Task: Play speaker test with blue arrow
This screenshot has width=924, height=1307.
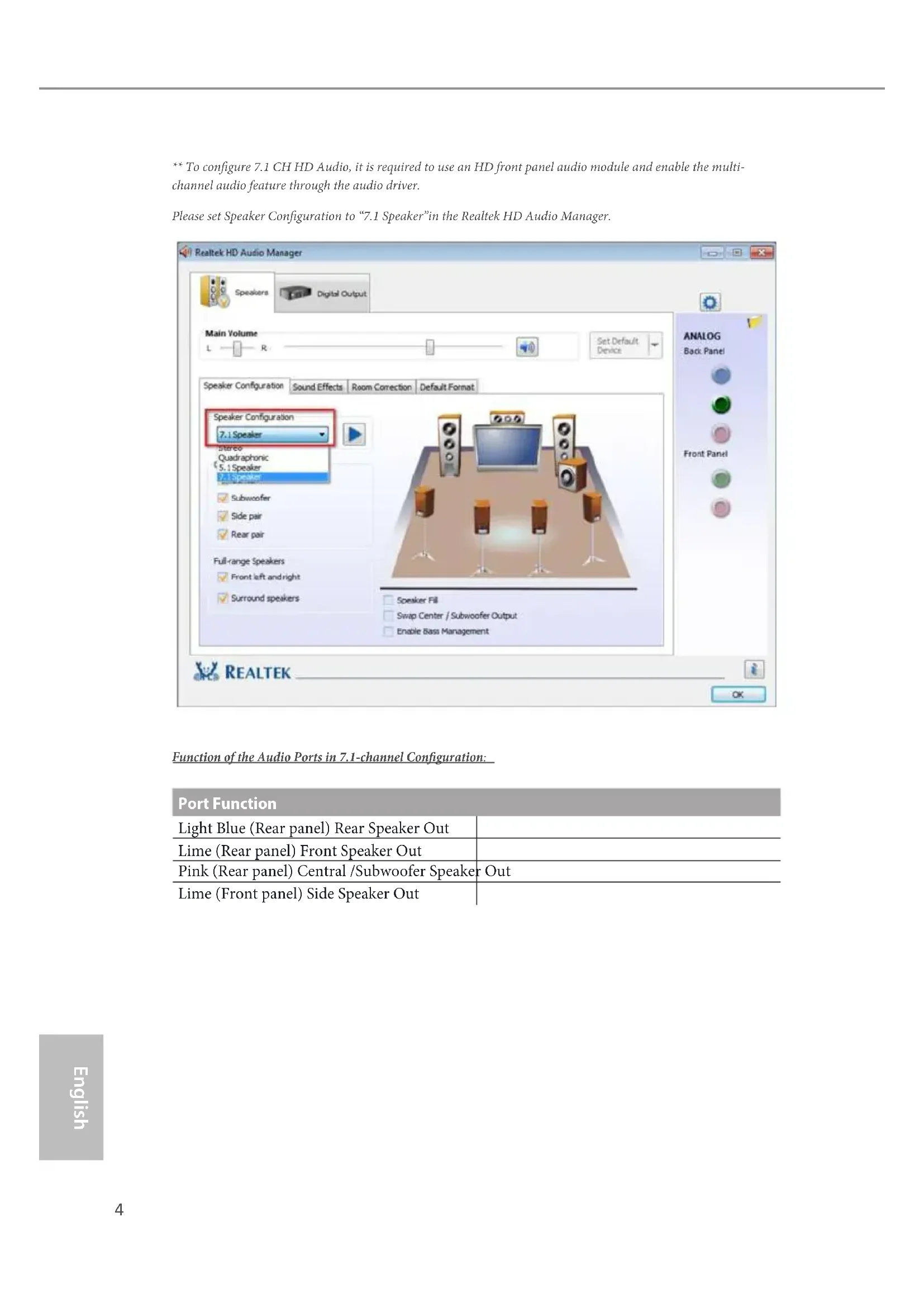Action: 355,435
